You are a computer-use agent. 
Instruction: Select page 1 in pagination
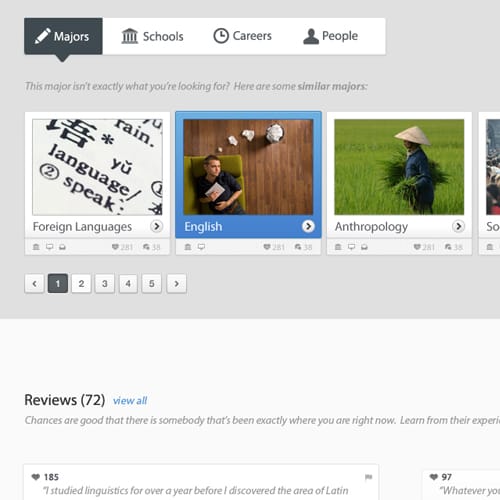[x=58, y=284]
